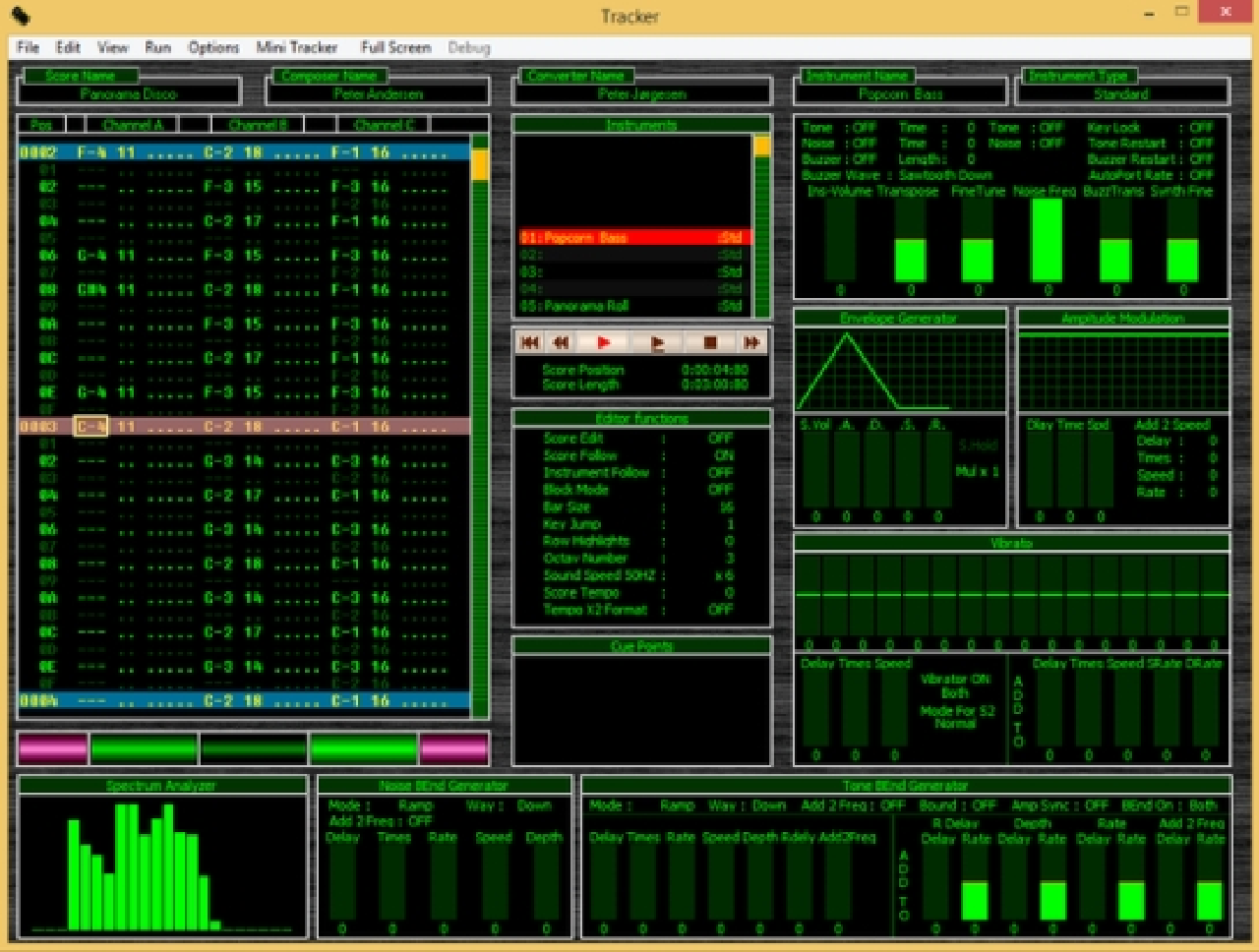Click the play-from-position flag button
The height and width of the screenshot is (952, 1259).
[x=658, y=342]
